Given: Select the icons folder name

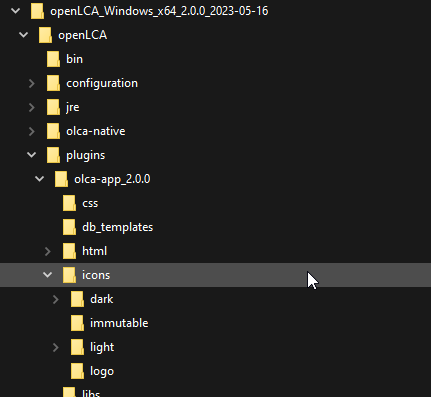Looking at the screenshot, I should click(96, 275).
